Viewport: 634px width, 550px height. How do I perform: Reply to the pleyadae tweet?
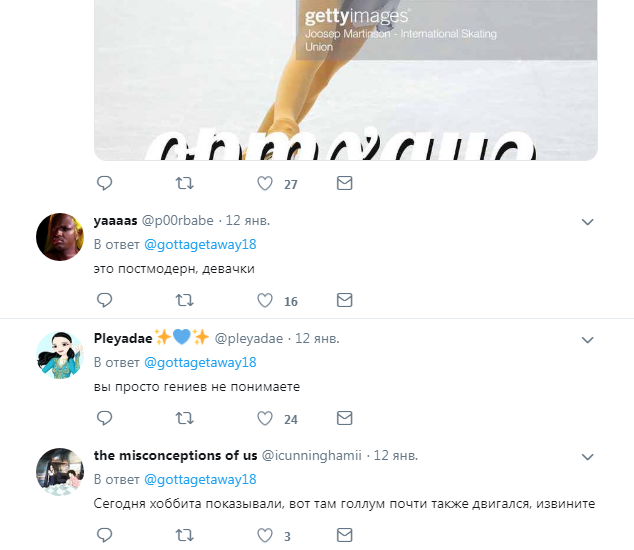(104, 418)
